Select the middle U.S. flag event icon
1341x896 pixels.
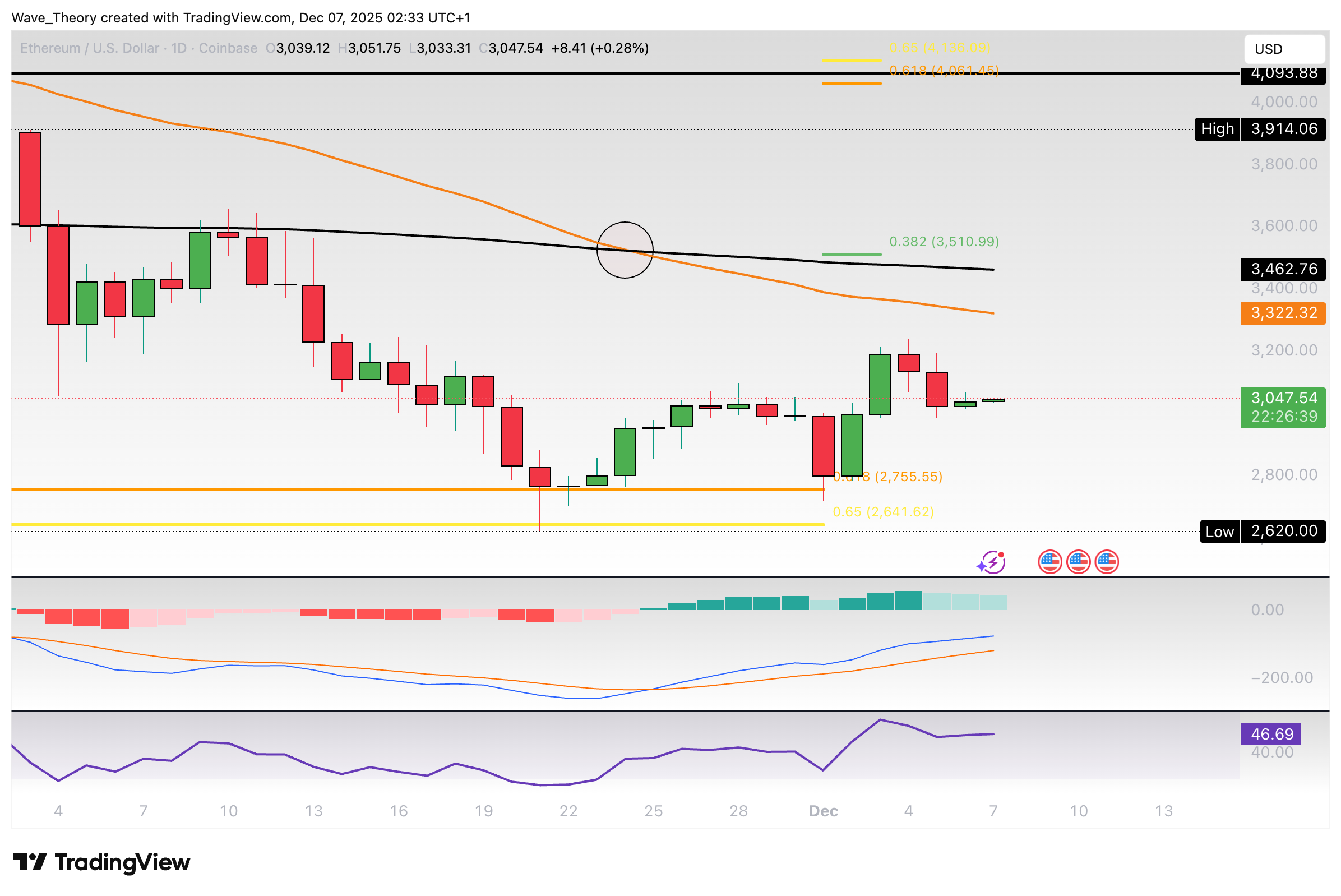1078,562
